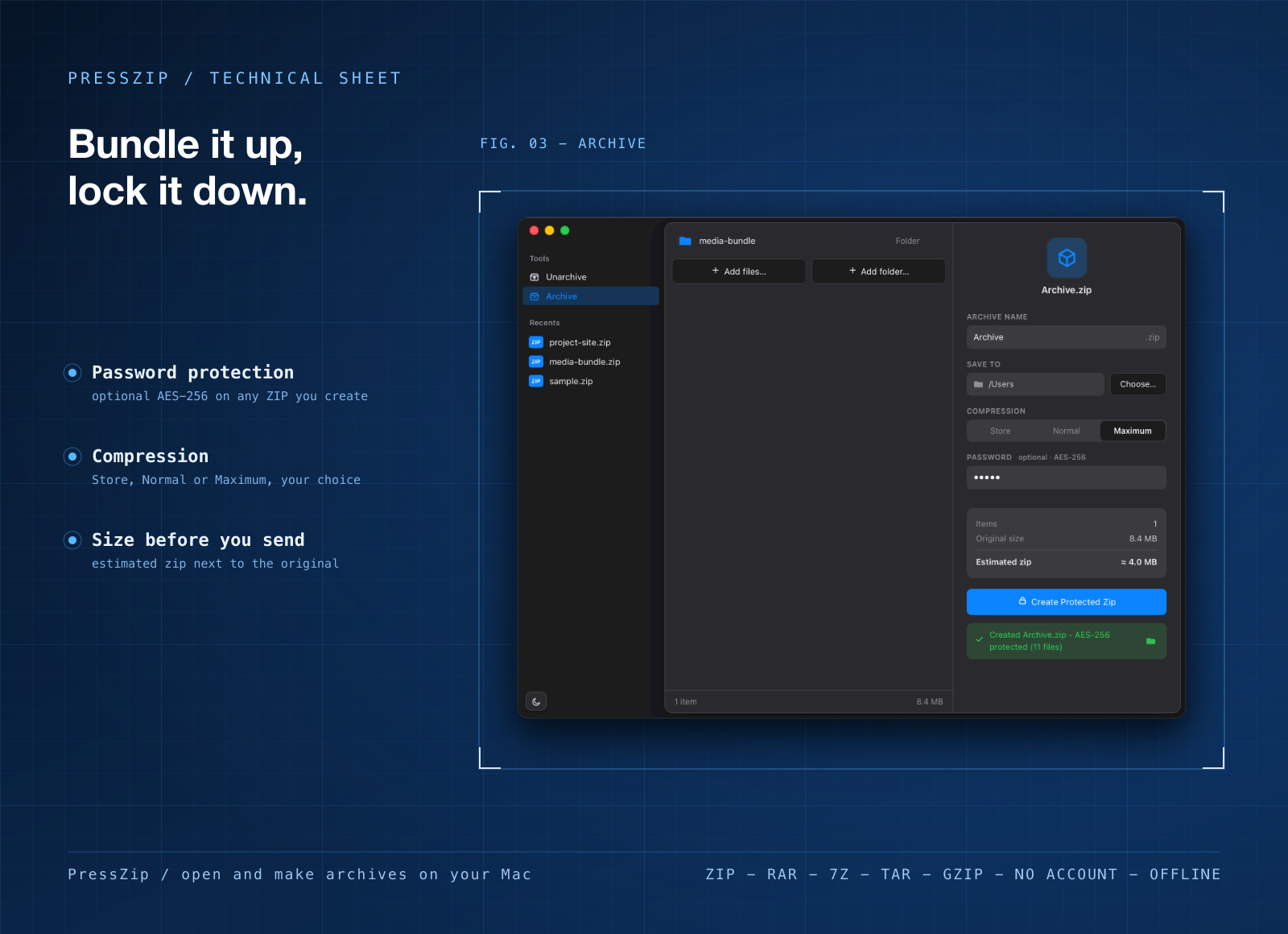Open the Archive tool

tap(591, 296)
